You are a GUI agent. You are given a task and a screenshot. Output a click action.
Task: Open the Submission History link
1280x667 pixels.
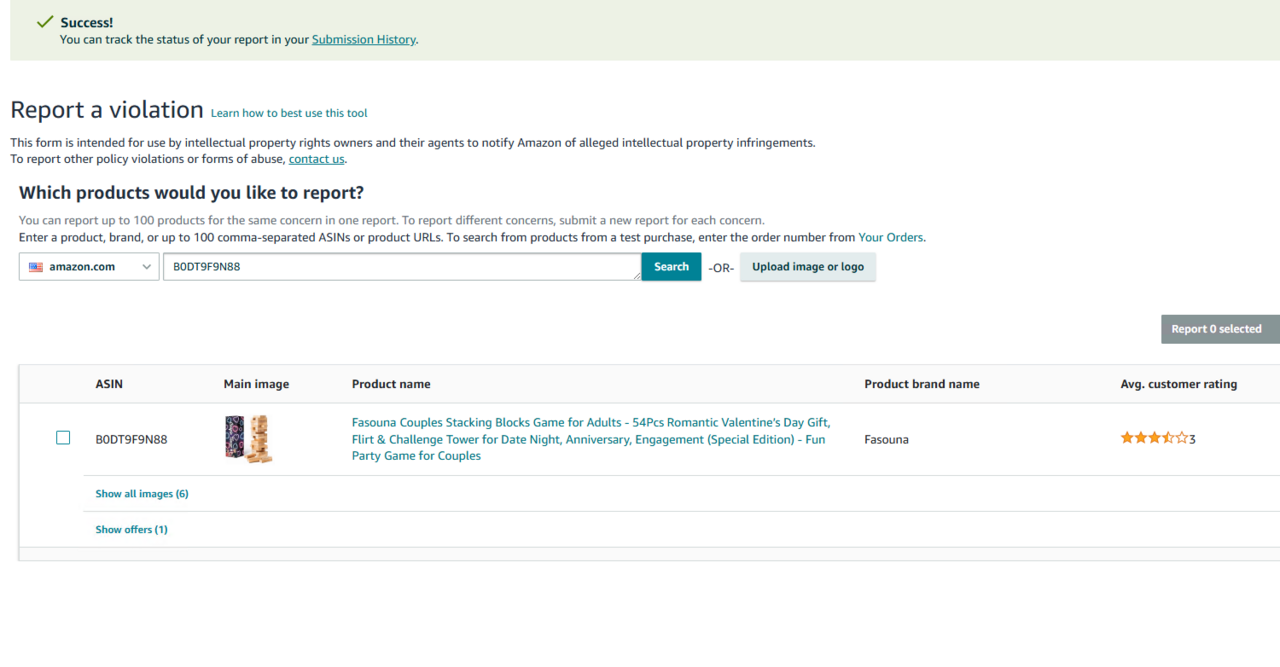coord(363,40)
